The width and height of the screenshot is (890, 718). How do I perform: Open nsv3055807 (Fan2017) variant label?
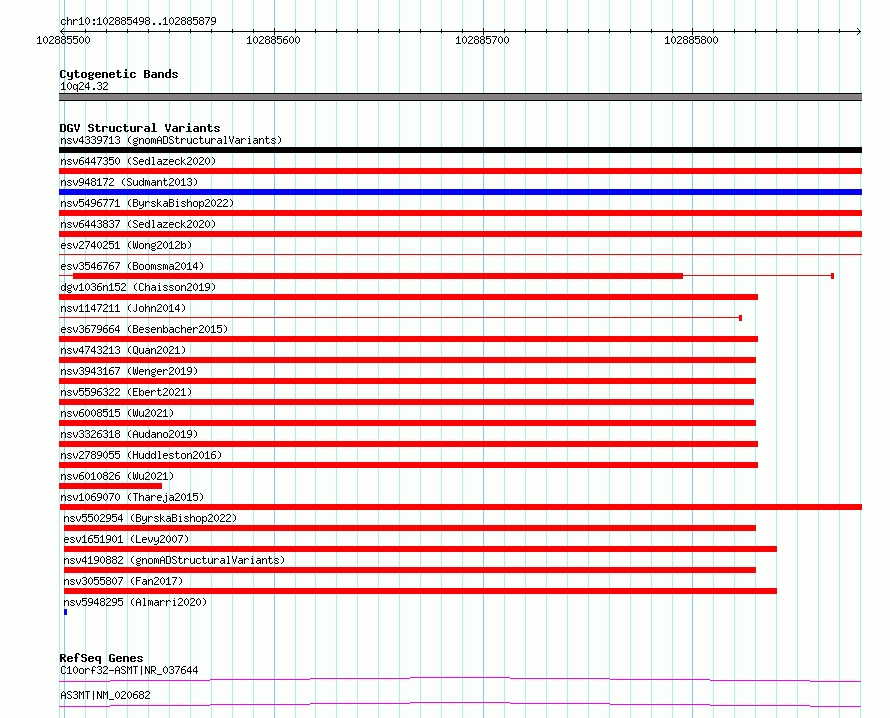[123, 581]
